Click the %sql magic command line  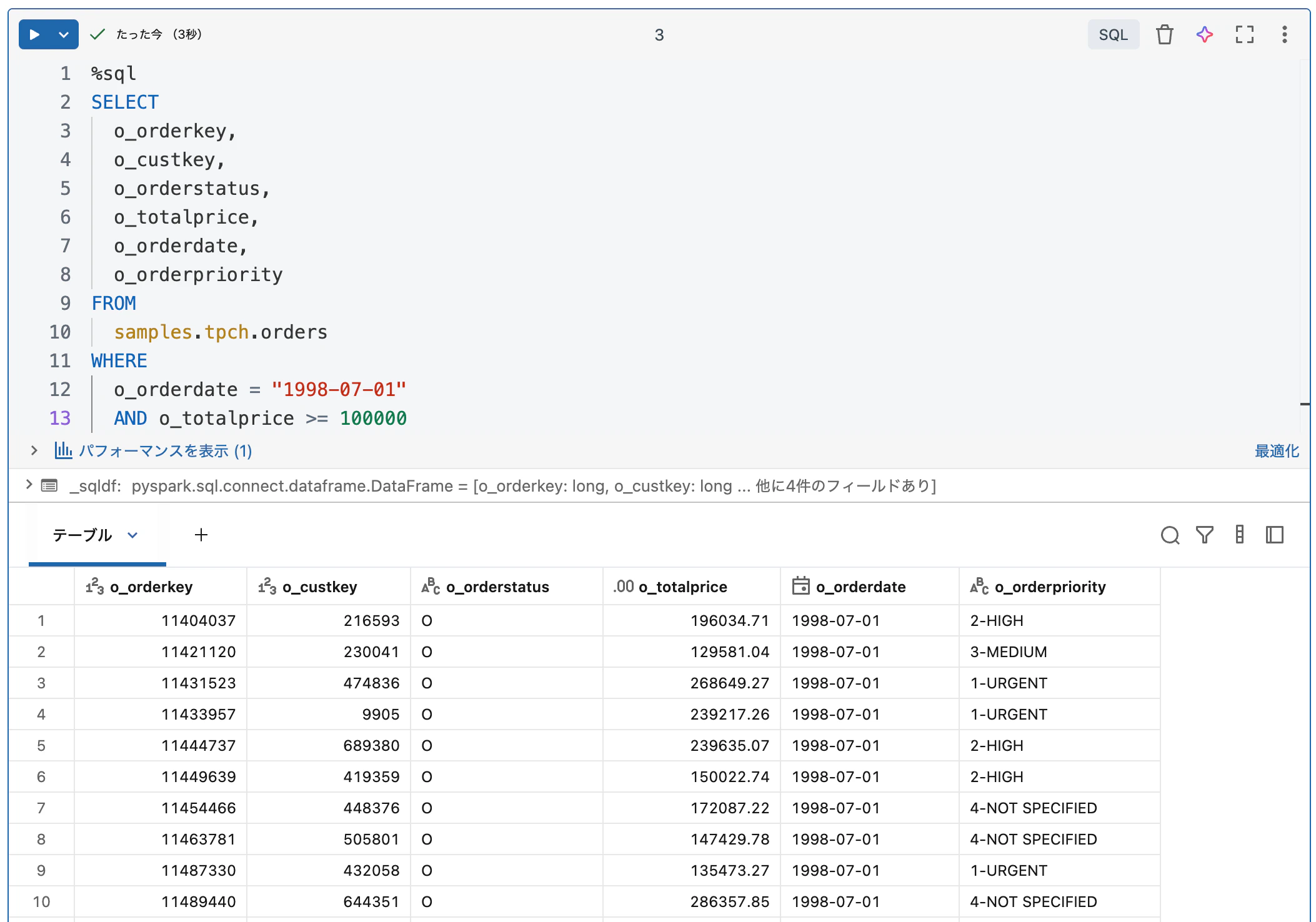pos(114,73)
